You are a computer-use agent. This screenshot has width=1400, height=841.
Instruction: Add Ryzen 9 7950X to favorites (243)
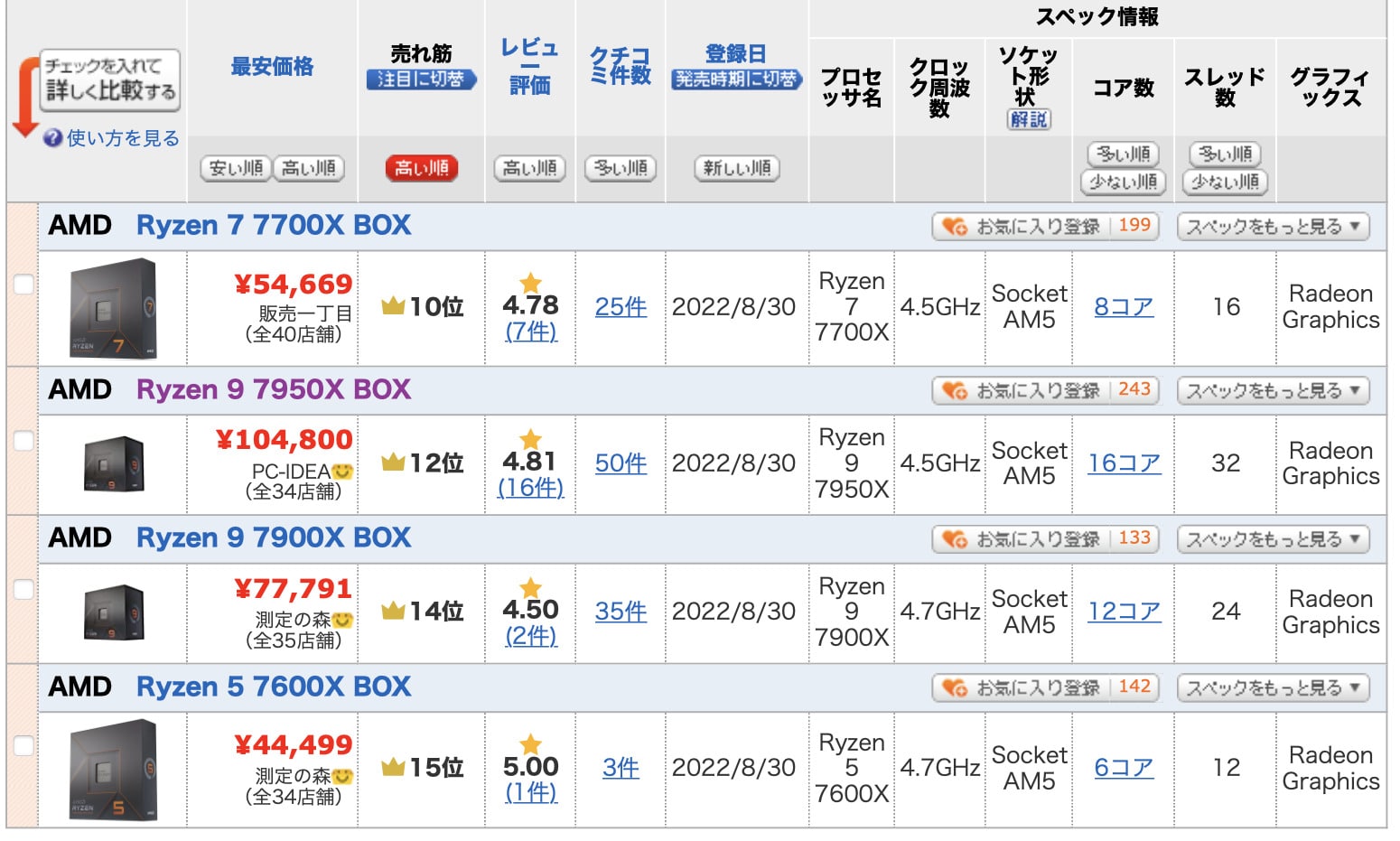(1046, 390)
